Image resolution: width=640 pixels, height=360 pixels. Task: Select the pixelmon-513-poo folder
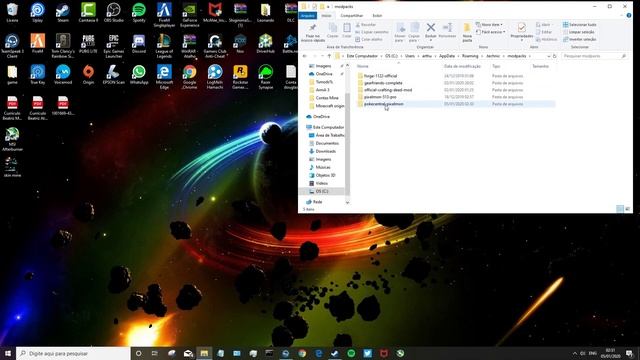380,97
